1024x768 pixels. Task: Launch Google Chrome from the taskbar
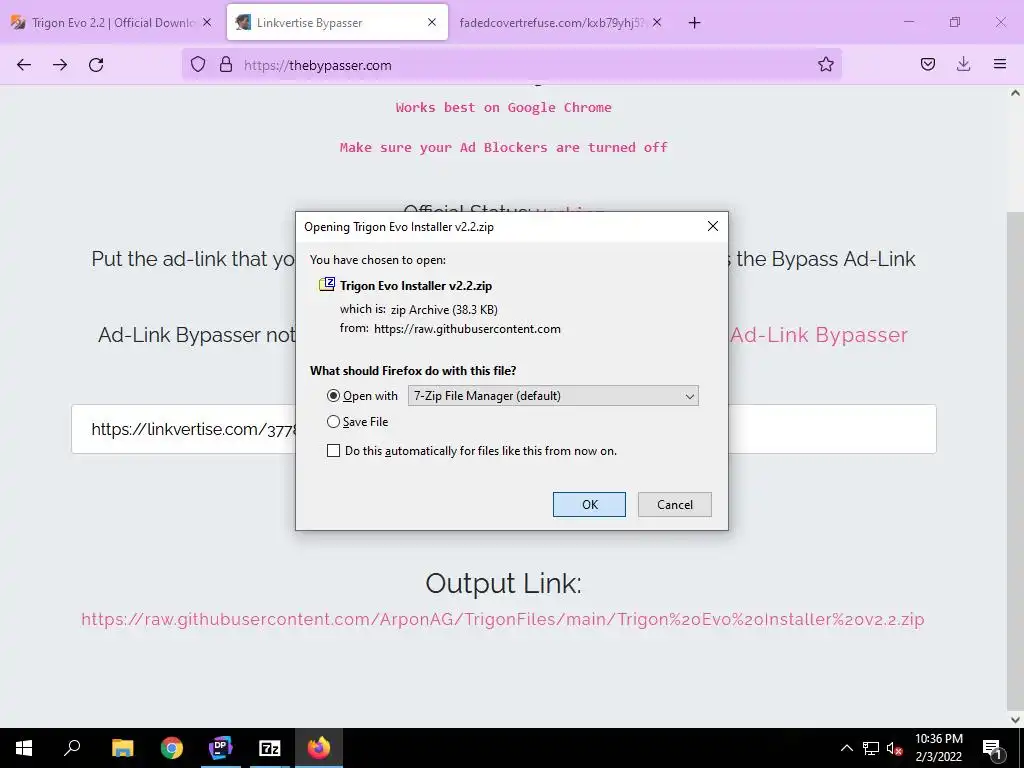click(x=172, y=748)
